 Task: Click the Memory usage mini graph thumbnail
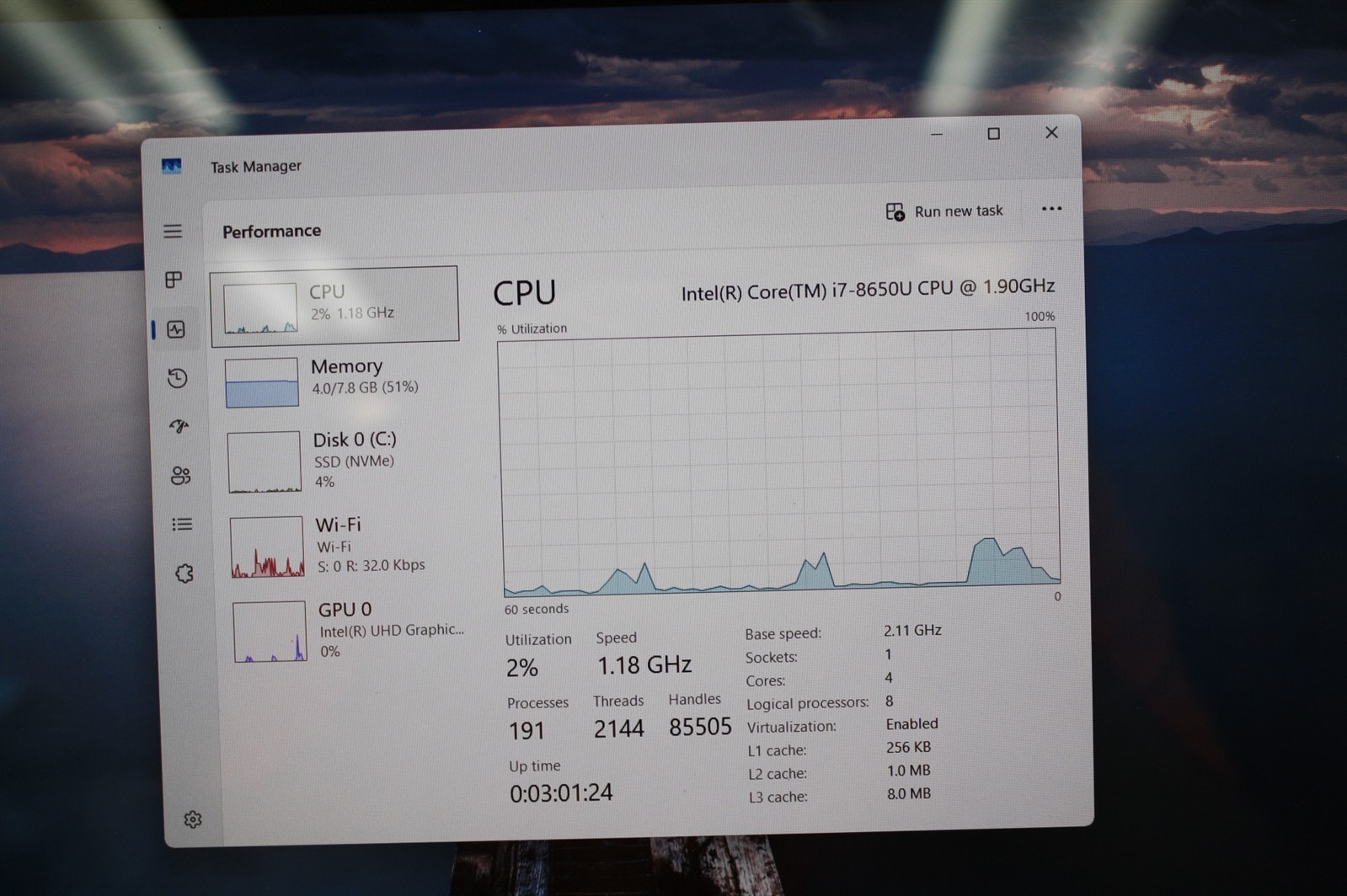pos(262,383)
